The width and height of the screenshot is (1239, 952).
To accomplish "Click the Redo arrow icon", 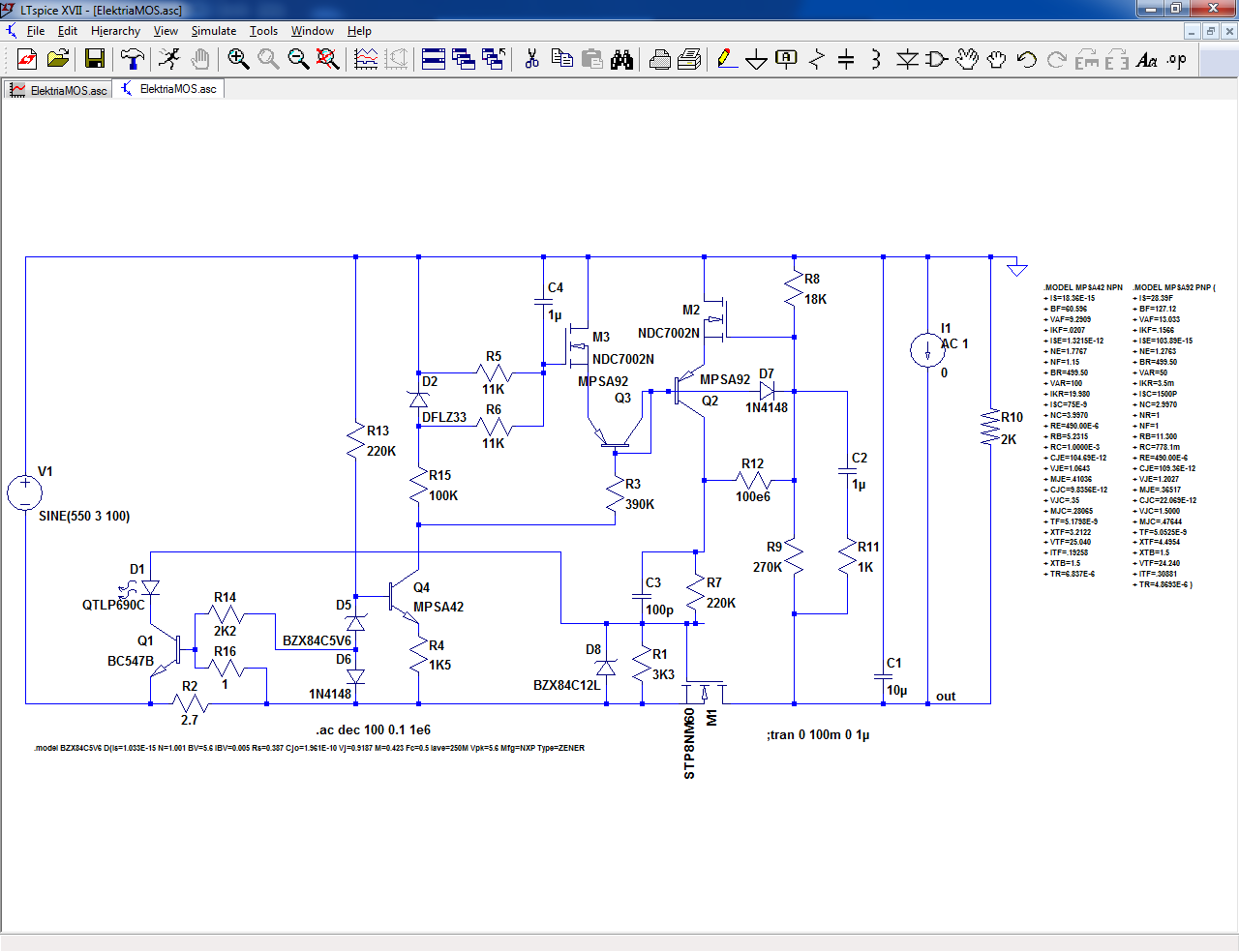I will click(x=1057, y=59).
